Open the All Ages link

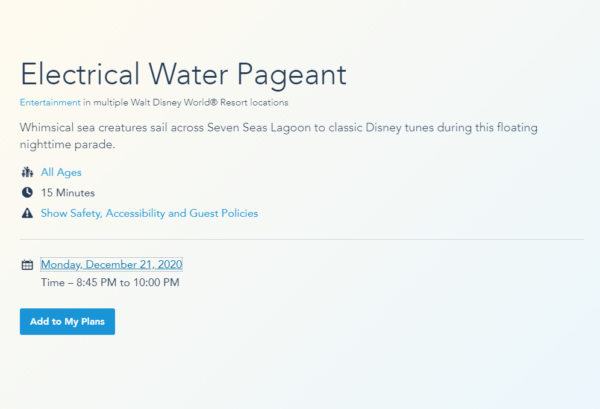61,172
